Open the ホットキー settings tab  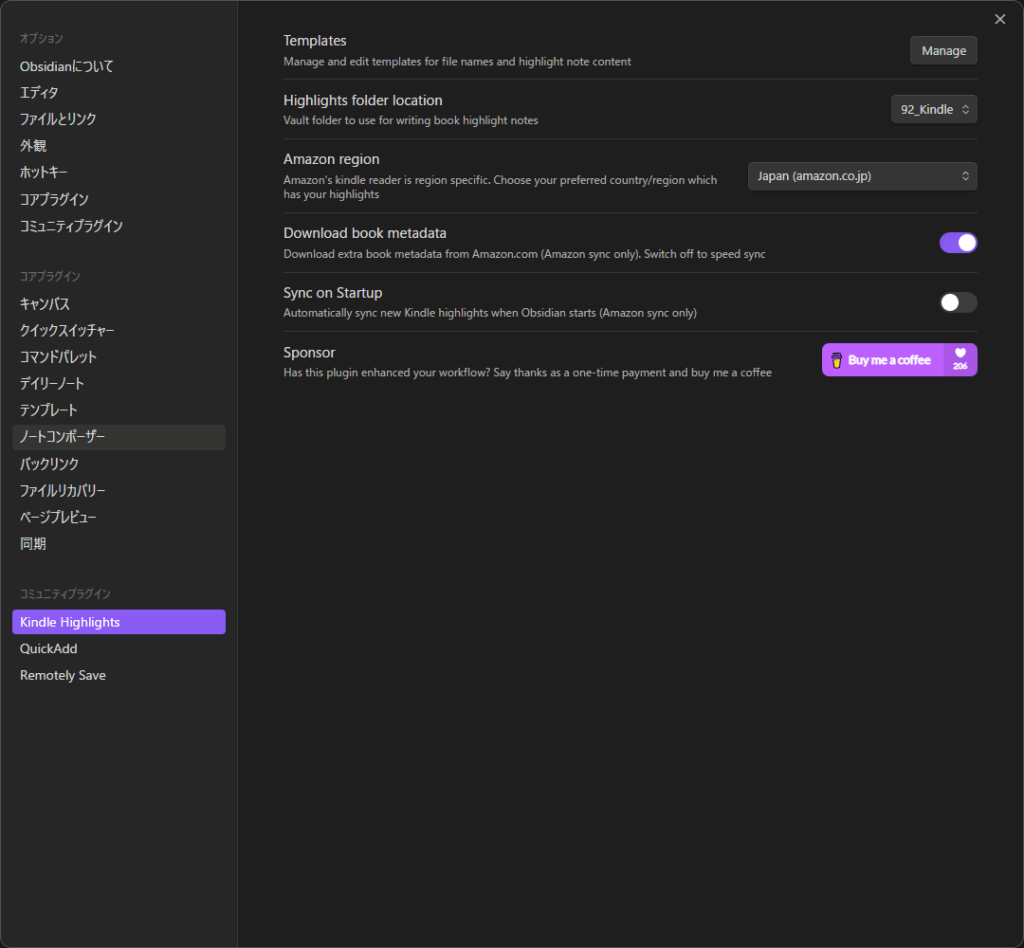119,172
